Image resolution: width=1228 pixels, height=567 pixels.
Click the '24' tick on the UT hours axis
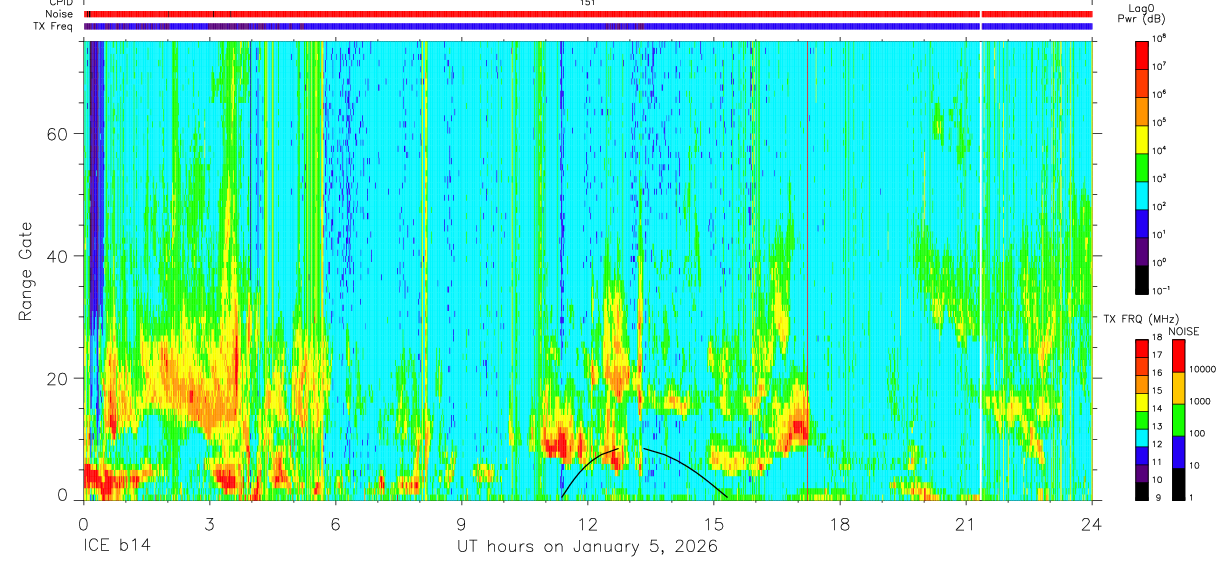click(1092, 524)
